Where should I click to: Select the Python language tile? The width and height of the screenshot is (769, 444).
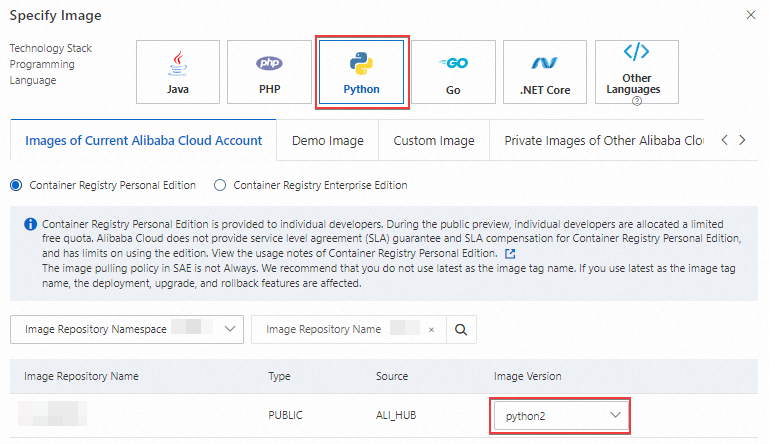(x=361, y=72)
